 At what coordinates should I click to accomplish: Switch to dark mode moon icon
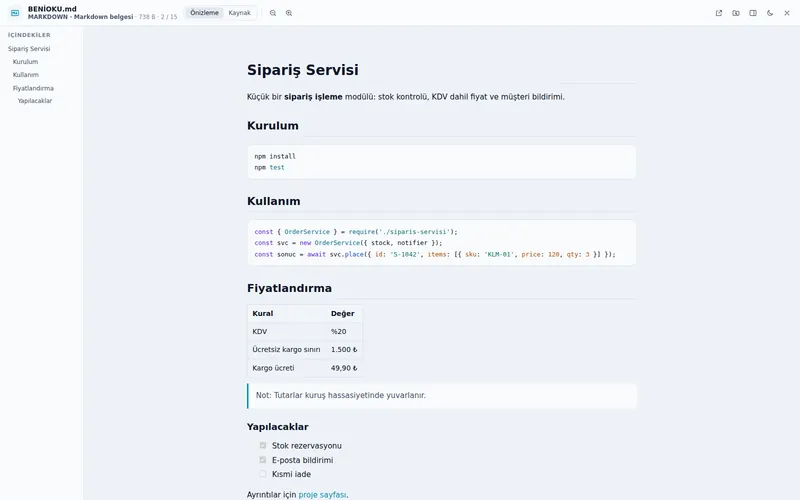(x=770, y=13)
